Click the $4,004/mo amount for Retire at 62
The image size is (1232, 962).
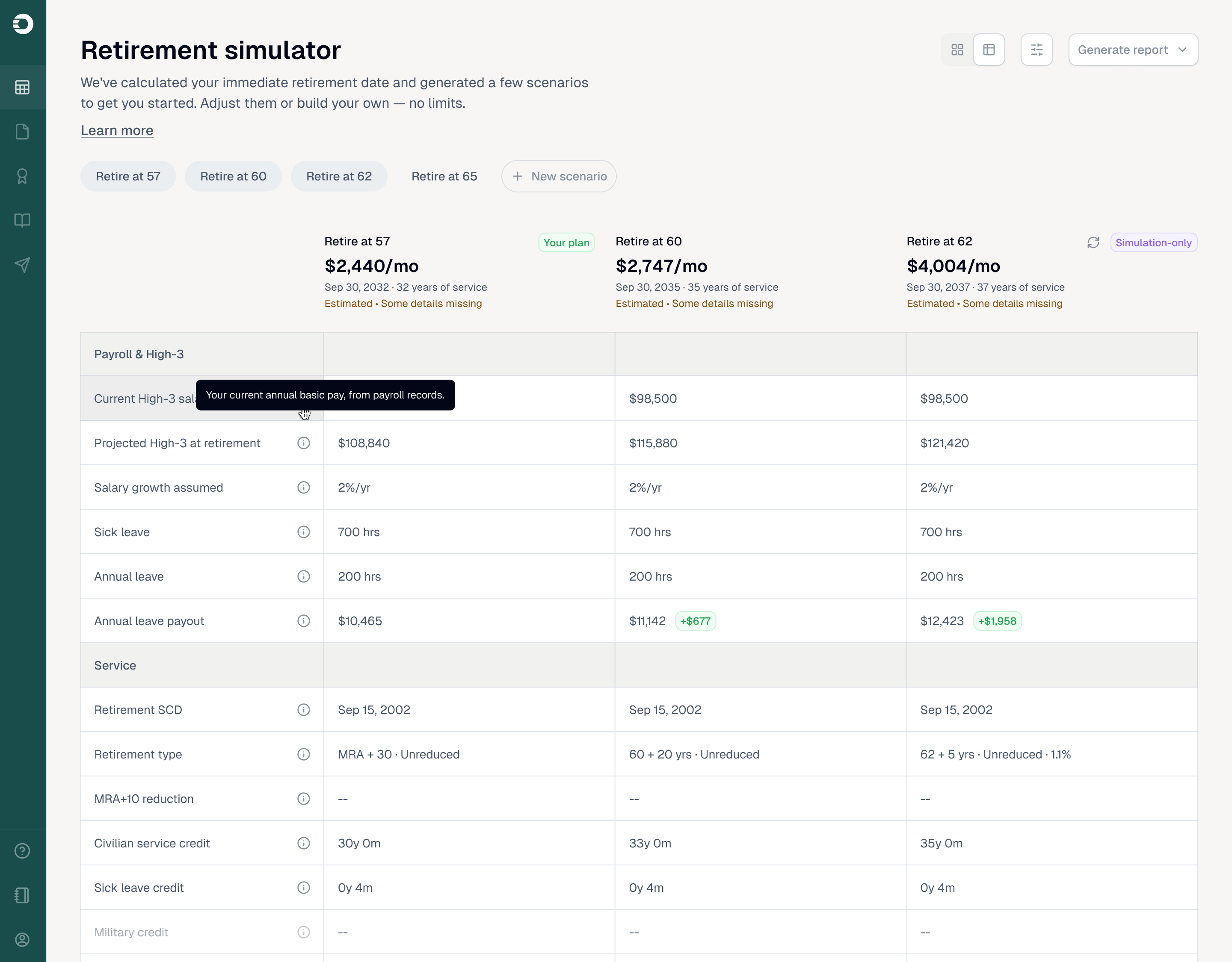click(x=954, y=266)
